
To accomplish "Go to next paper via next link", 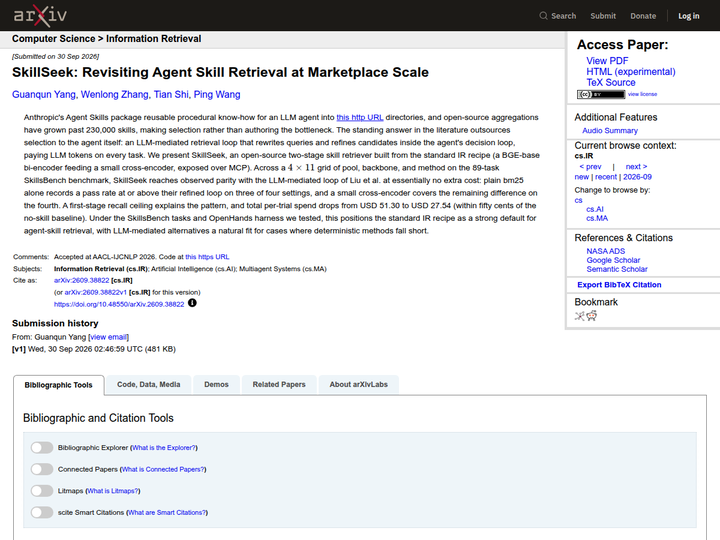I will [x=636, y=166].
